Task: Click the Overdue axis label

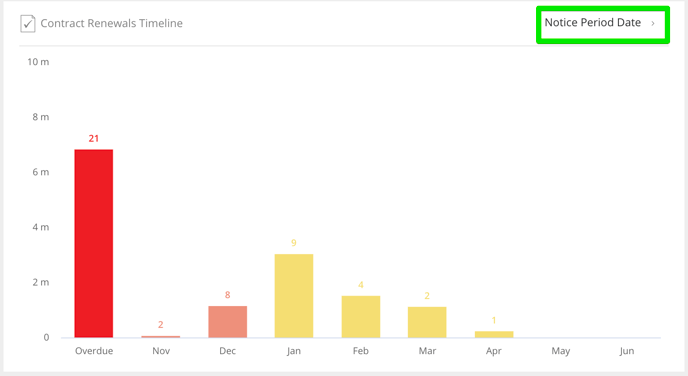Action: (94, 351)
